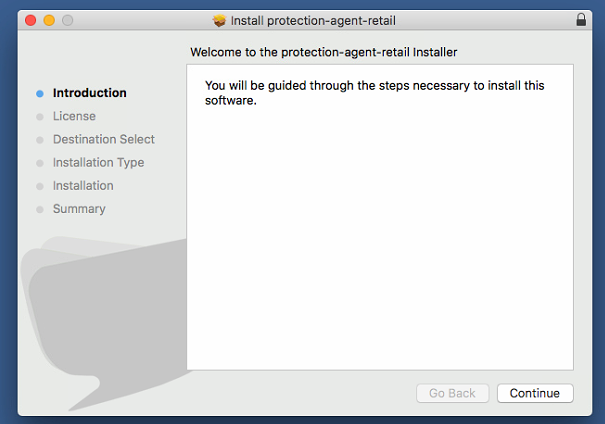605x424 pixels.
Task: Click the blue Introduction step bullet
Action: pos(40,93)
